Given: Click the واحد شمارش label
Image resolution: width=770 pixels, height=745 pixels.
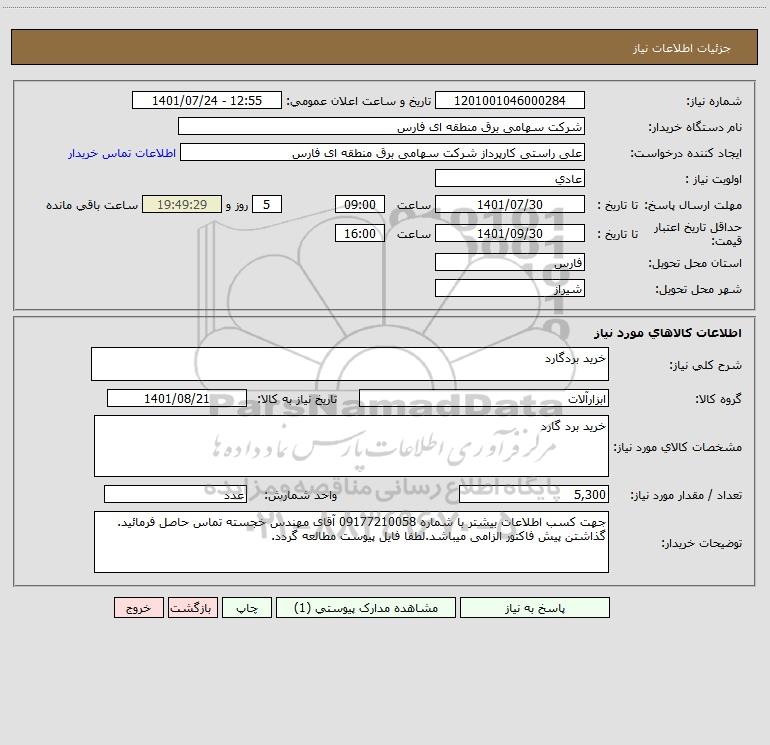Looking at the screenshot, I should [301, 496].
